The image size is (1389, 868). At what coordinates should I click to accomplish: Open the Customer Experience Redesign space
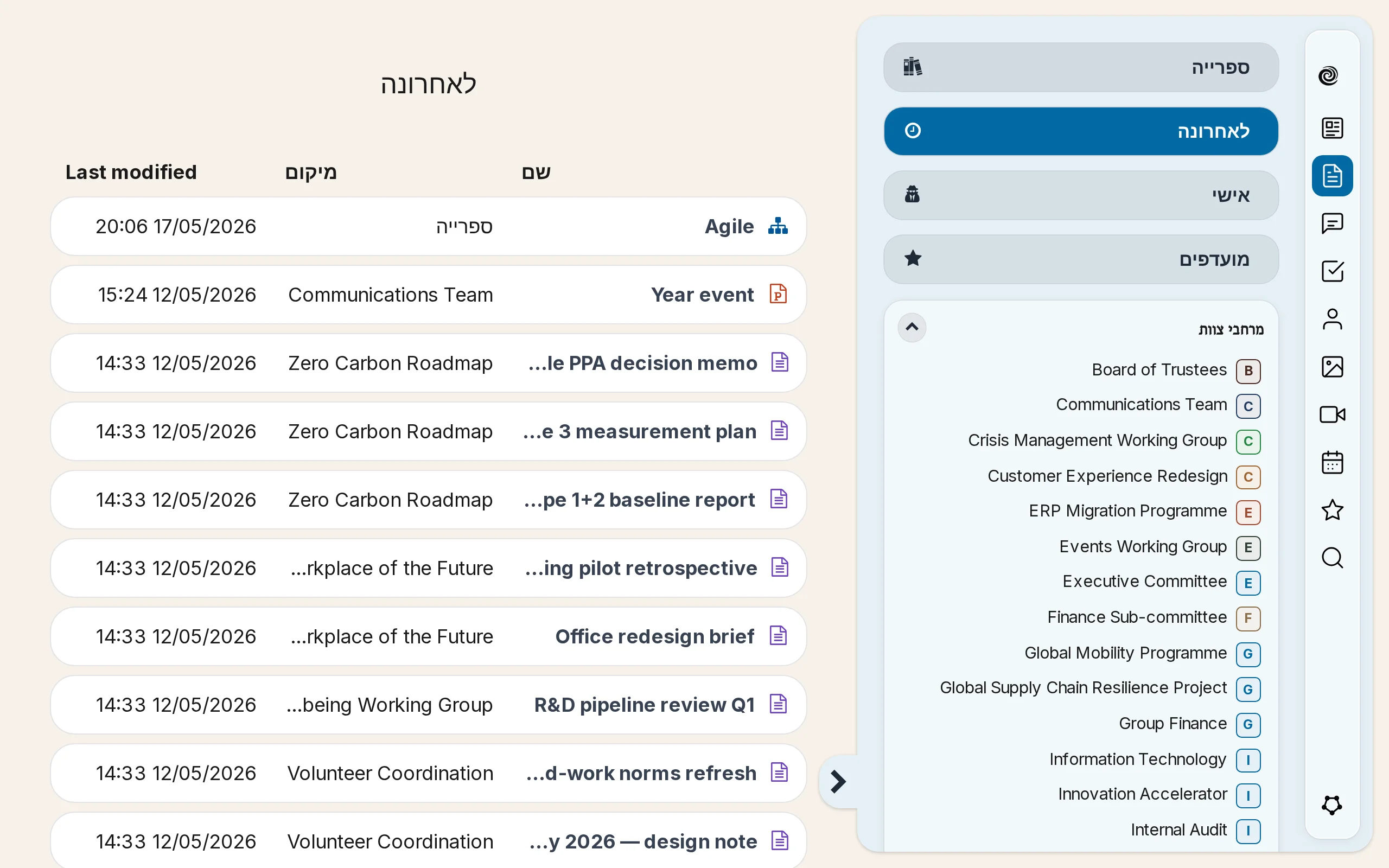point(1107,476)
